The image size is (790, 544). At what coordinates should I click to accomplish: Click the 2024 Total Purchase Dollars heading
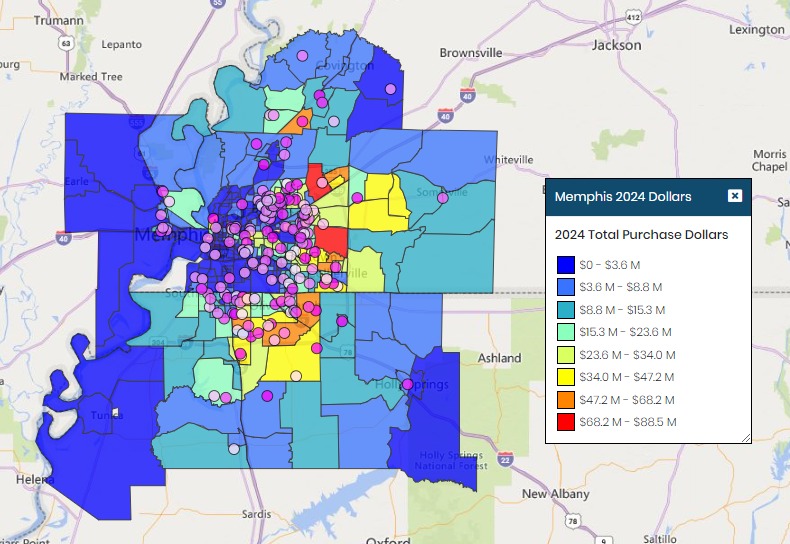[641, 235]
